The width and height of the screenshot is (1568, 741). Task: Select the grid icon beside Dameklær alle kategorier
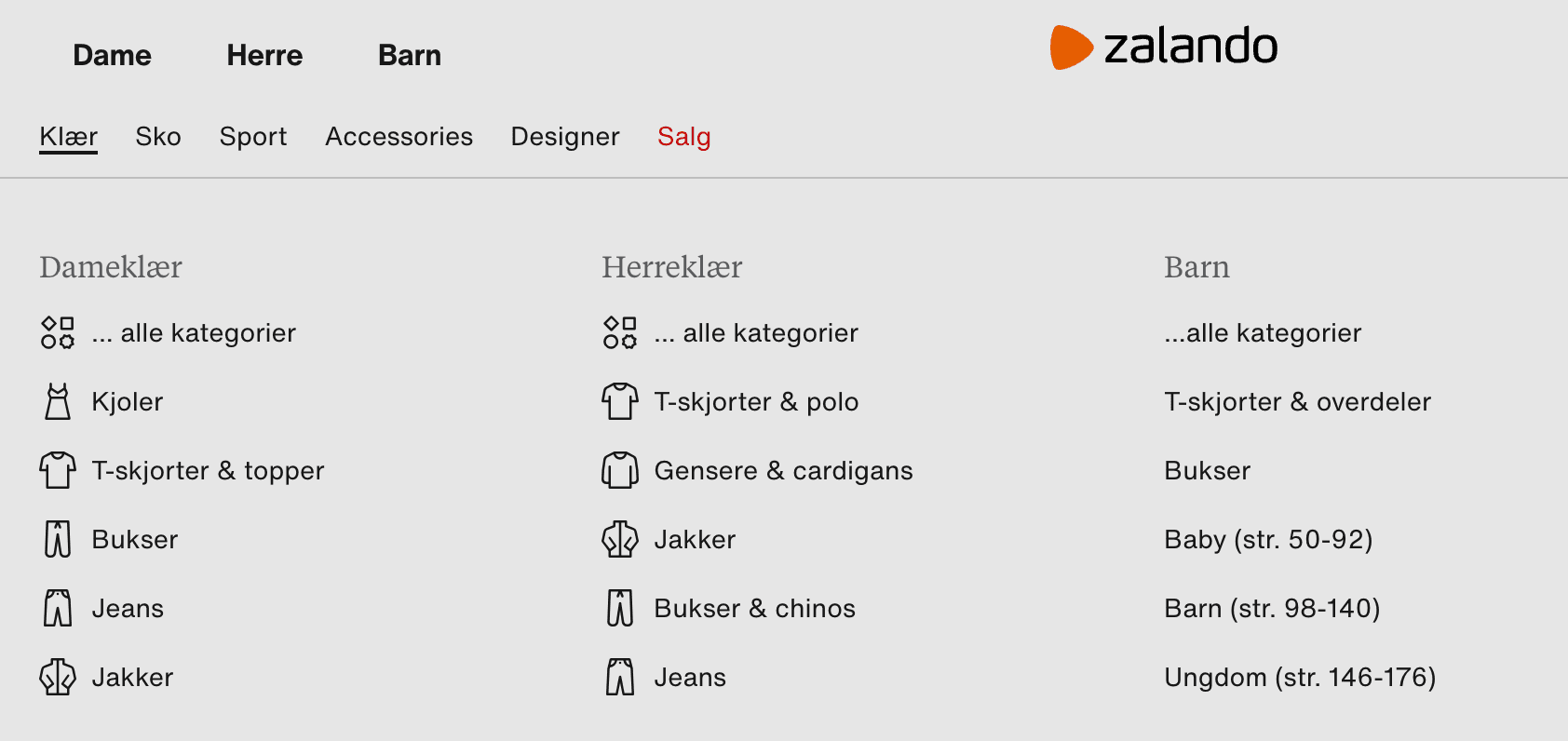coord(57,332)
